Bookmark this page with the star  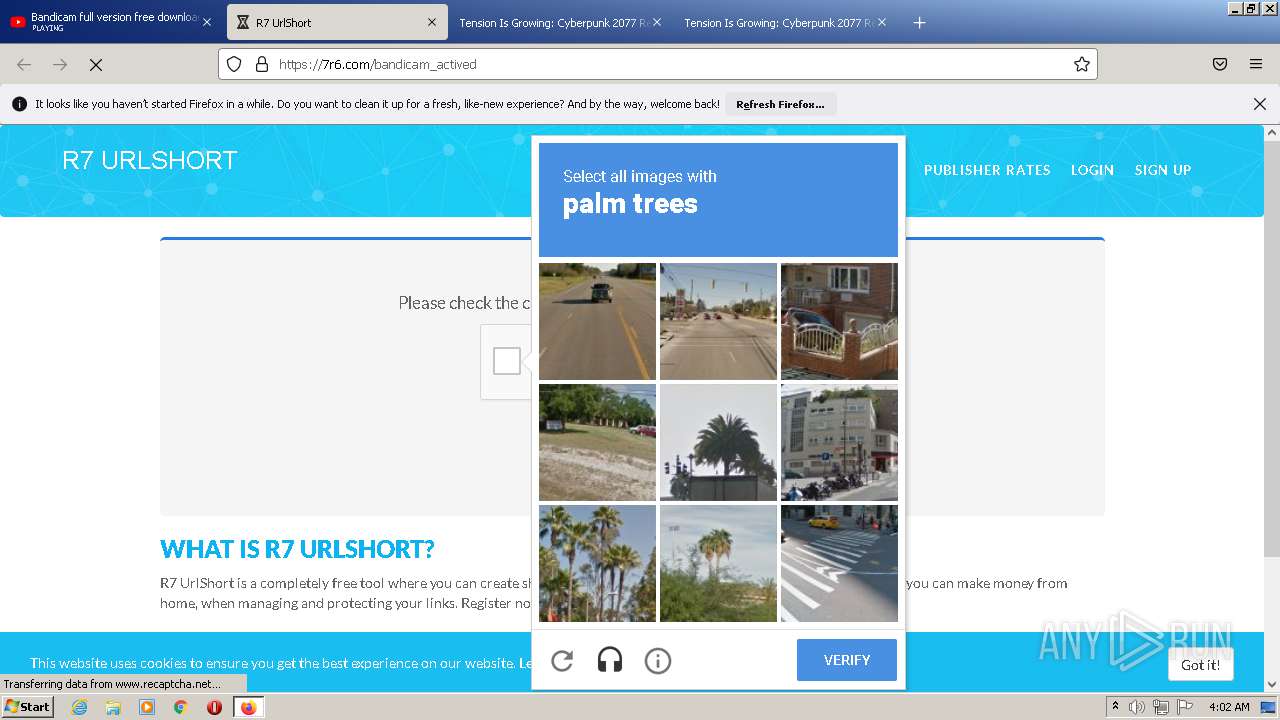[x=1081, y=64]
